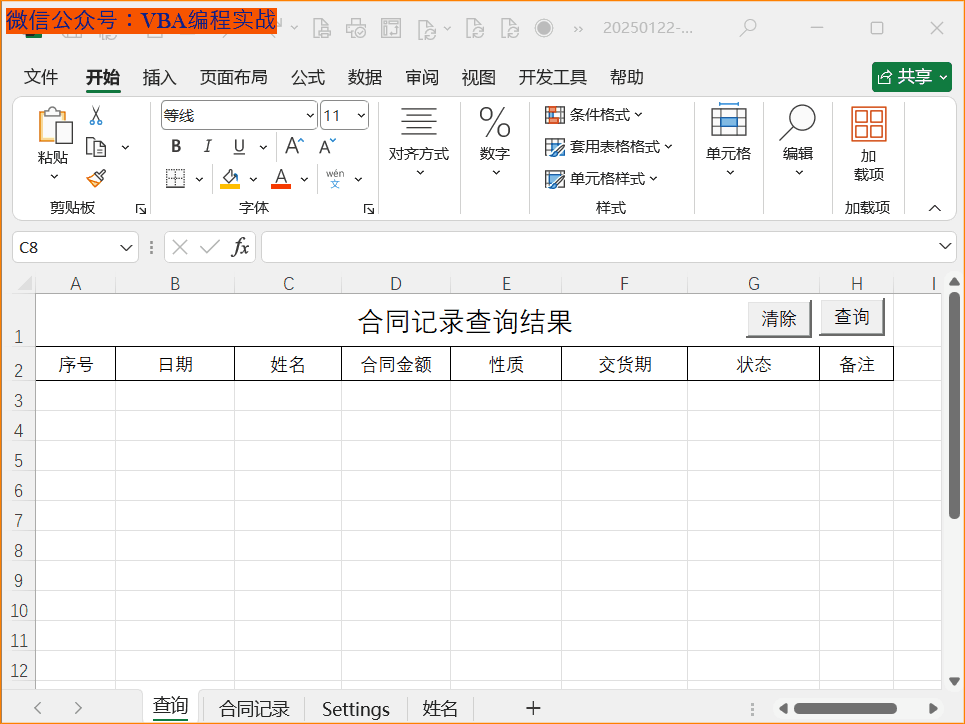Click the 清除 button on the sheet
The width and height of the screenshot is (965, 724).
point(779,319)
